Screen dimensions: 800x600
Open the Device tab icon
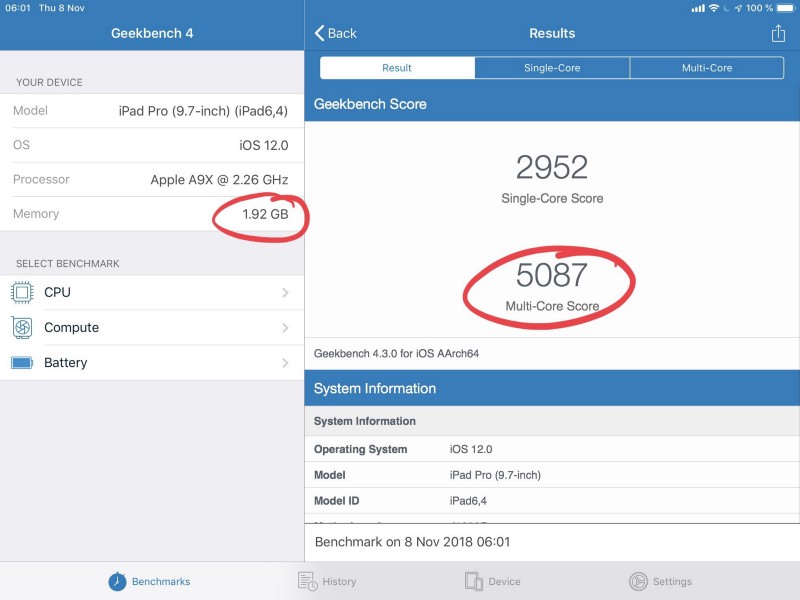click(473, 581)
